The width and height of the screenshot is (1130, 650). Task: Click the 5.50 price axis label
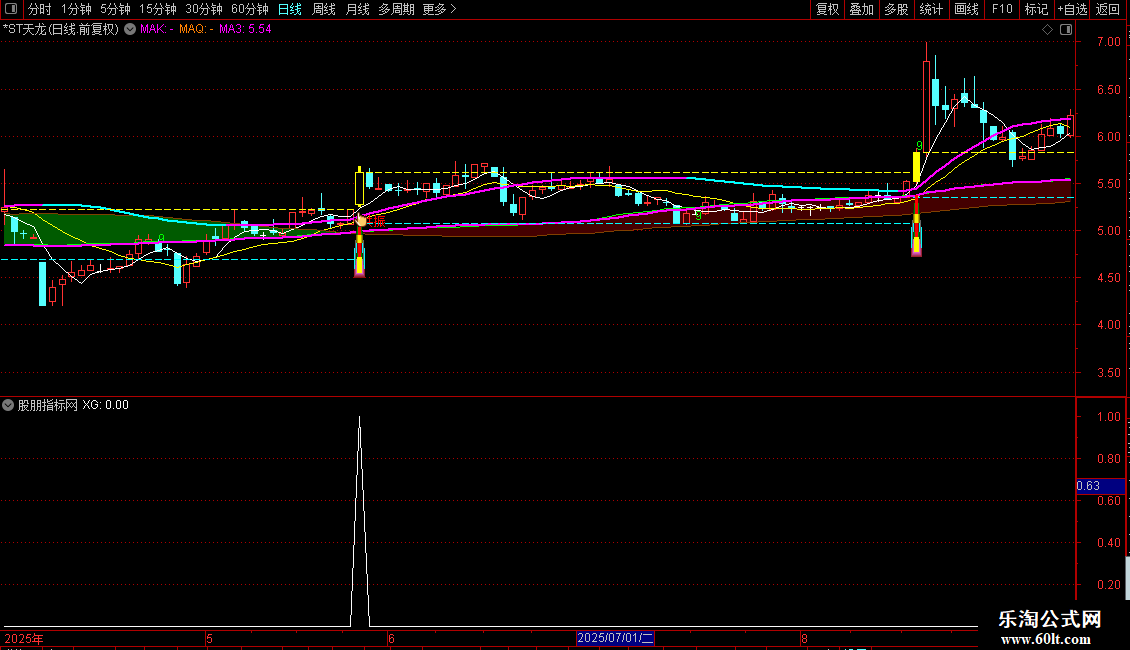point(1108,184)
